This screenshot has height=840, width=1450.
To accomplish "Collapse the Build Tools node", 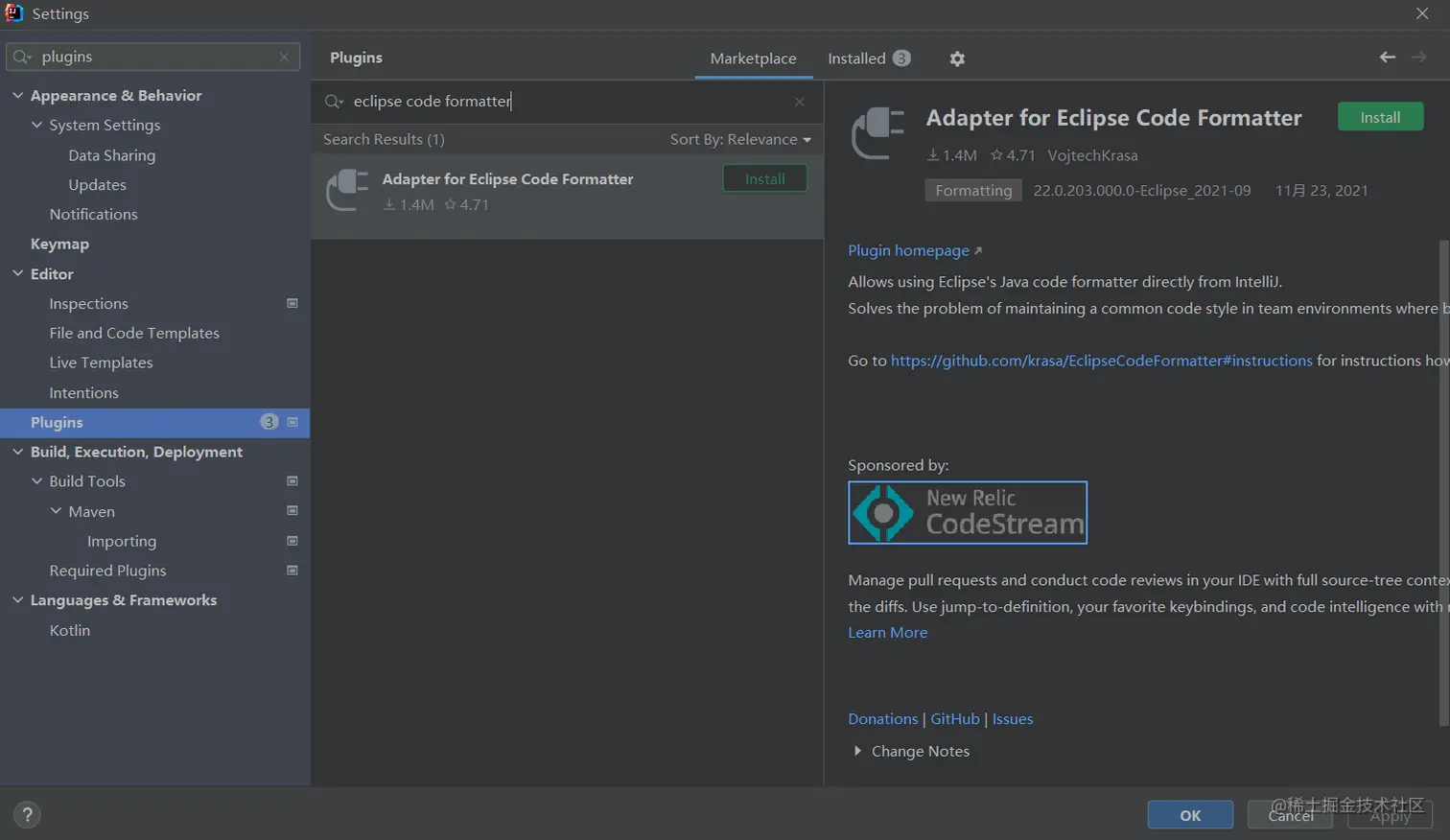I will coord(36,480).
